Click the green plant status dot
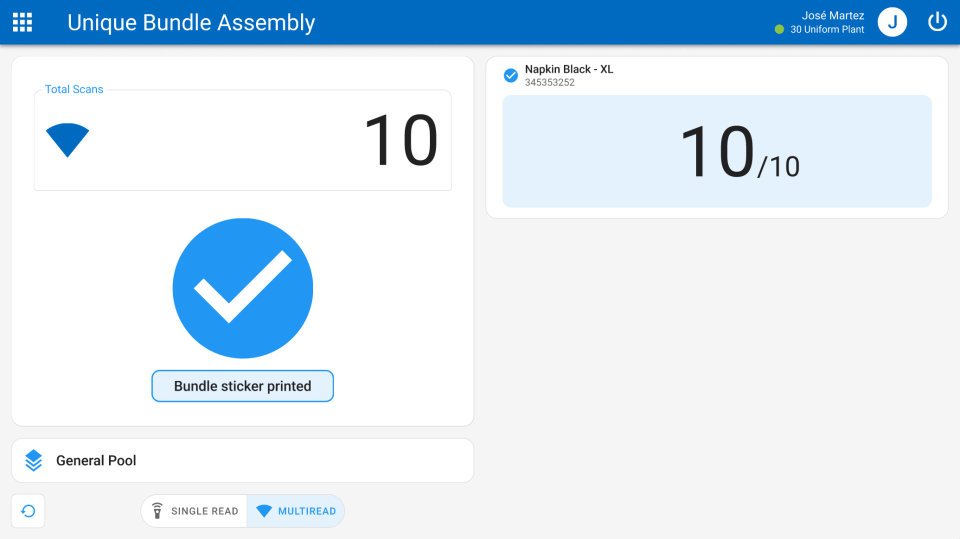The width and height of the screenshot is (960, 539). 779,30
